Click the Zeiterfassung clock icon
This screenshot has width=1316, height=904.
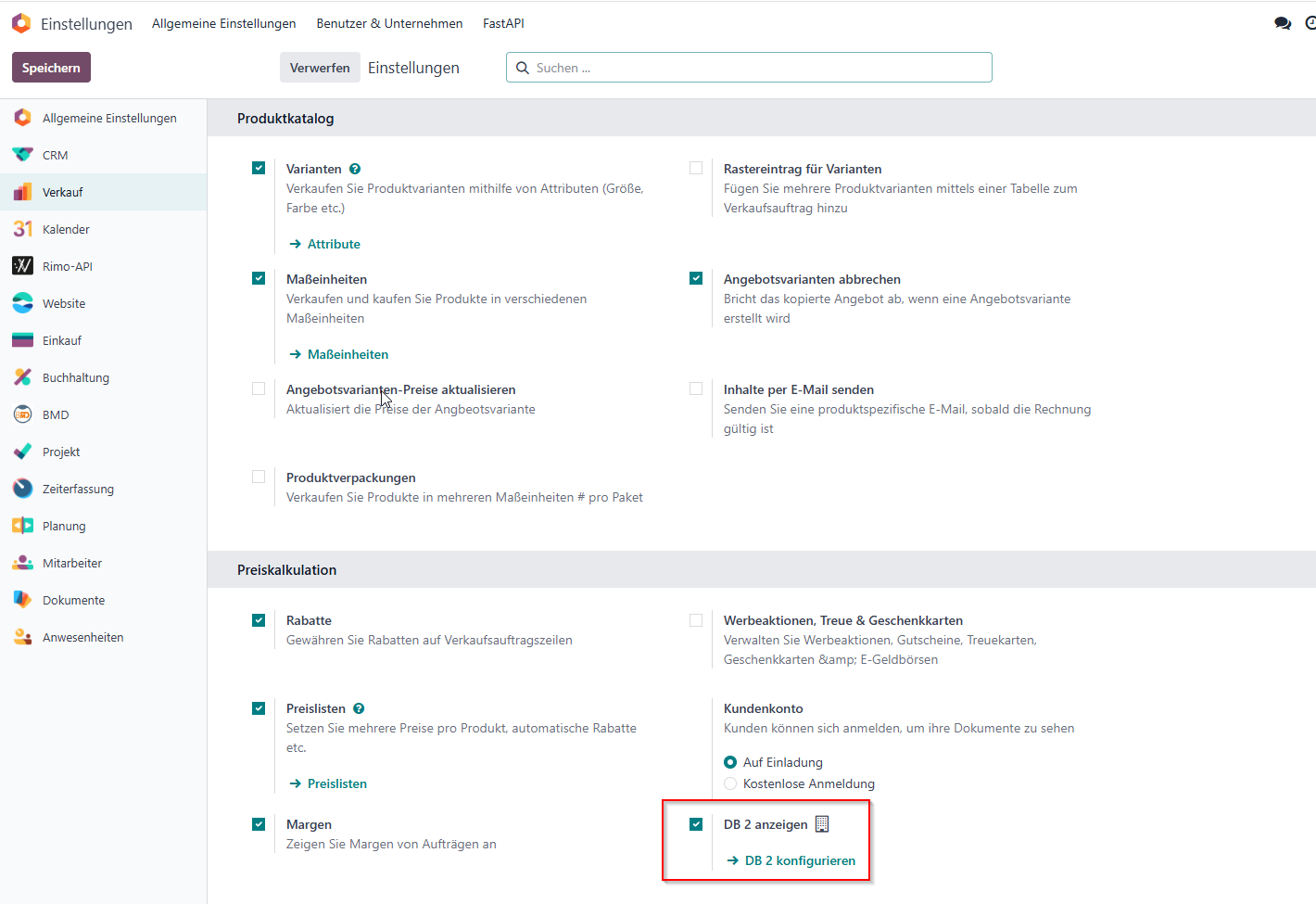22,489
